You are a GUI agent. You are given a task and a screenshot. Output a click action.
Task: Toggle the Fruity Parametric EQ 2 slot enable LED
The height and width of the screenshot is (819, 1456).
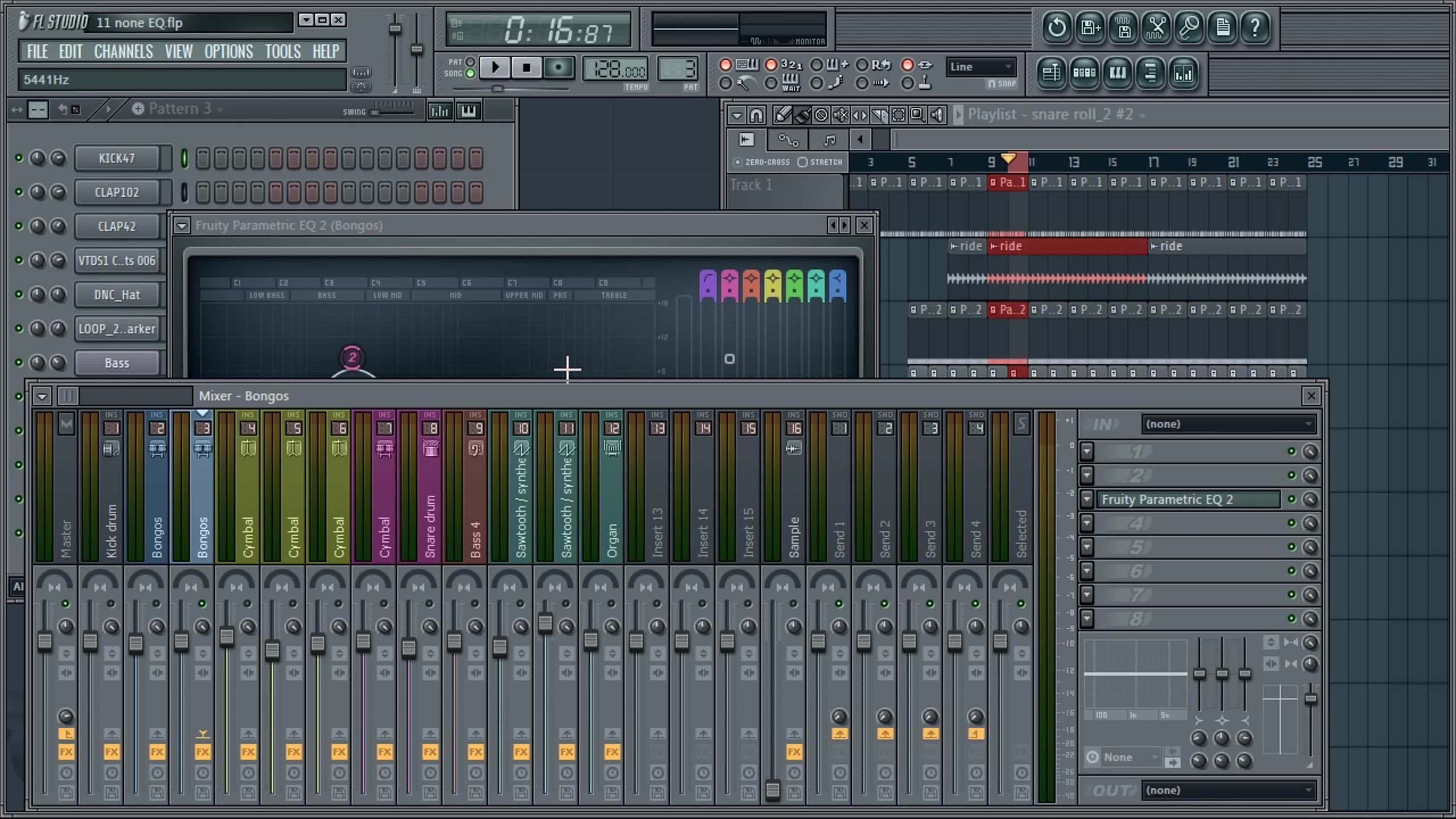[1291, 500]
